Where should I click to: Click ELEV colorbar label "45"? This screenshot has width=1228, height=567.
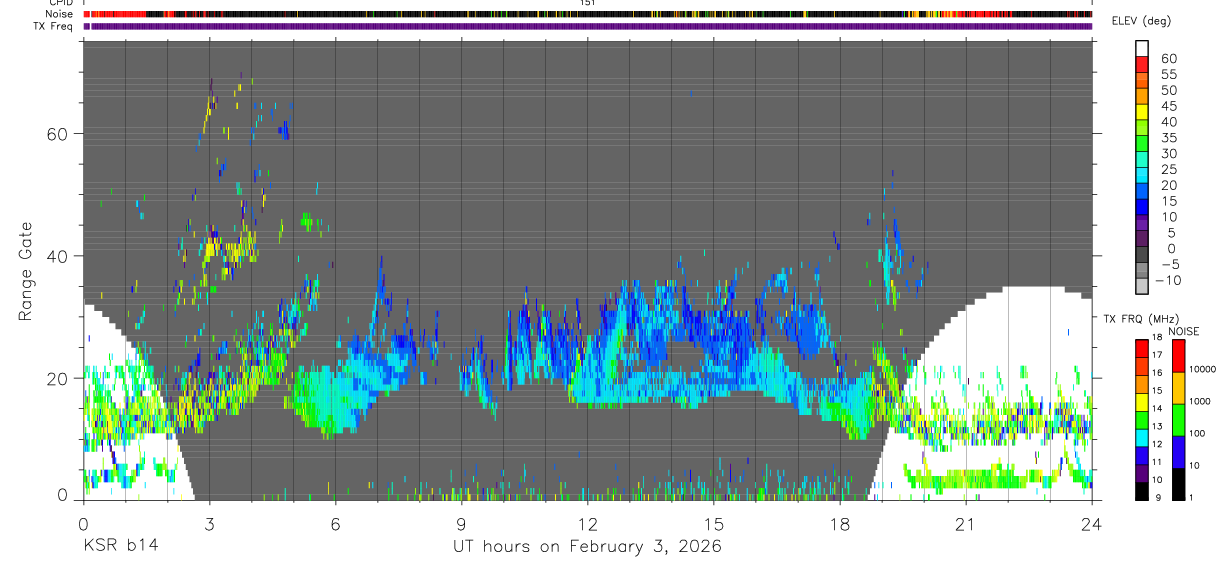click(1167, 106)
